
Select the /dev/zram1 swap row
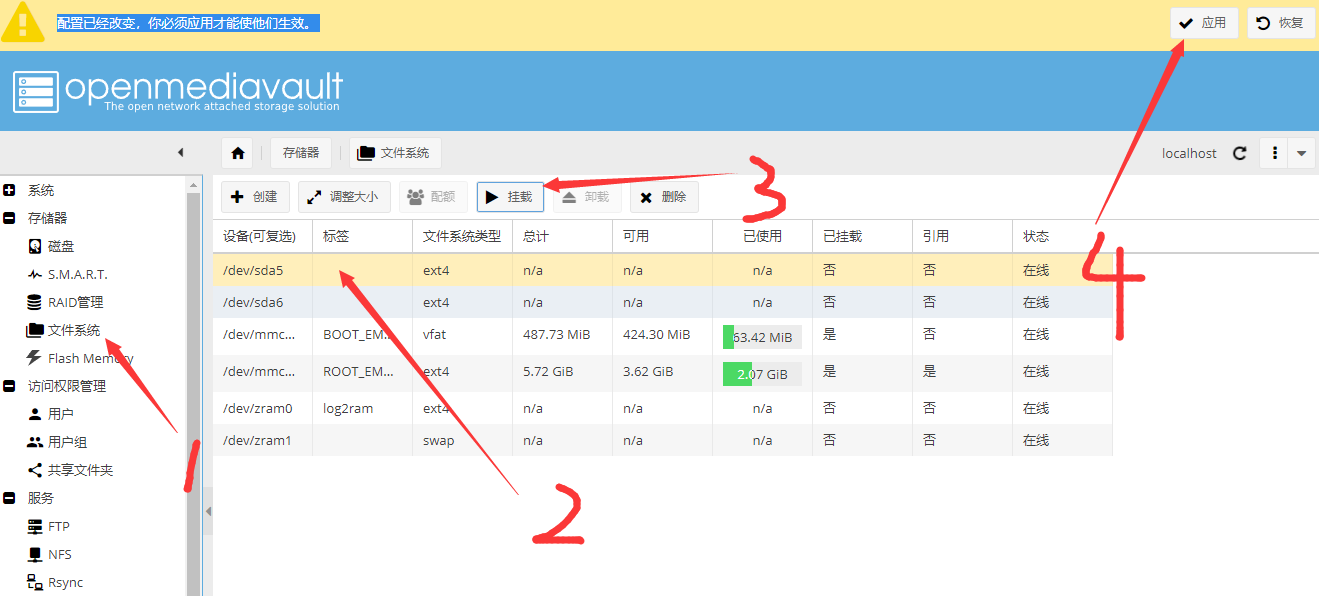point(662,440)
